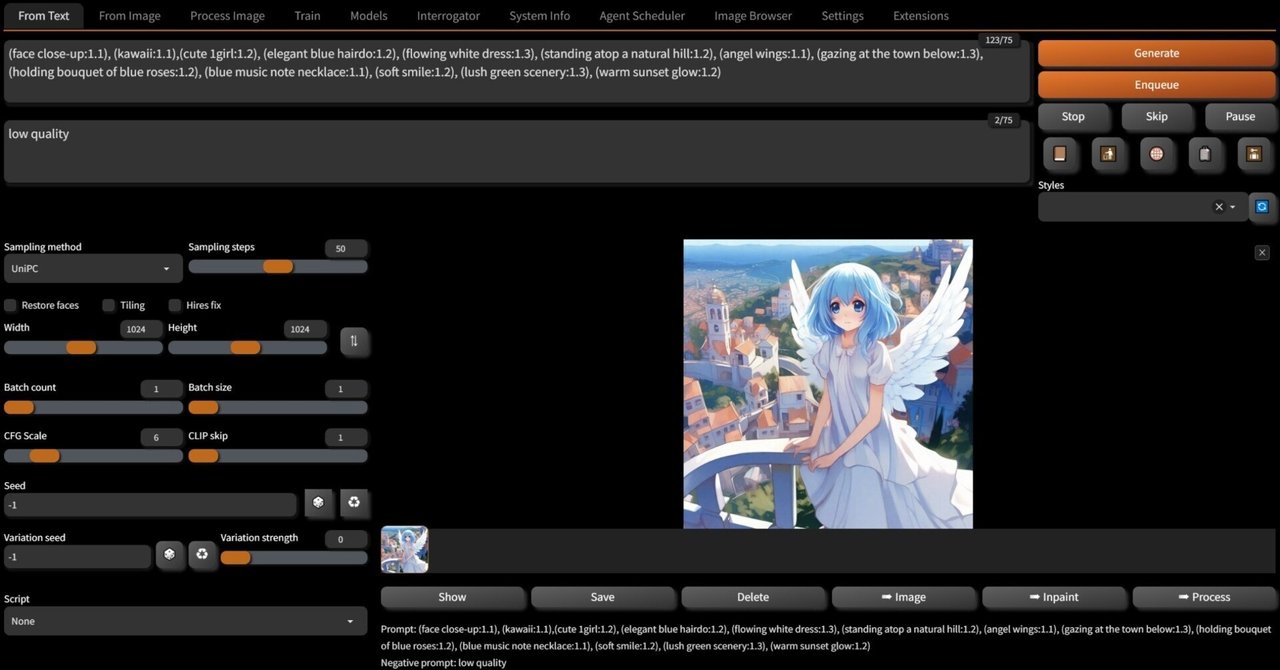Click the random variation seed dice icon
Screen dimensions: 1280x670
(x=169, y=554)
